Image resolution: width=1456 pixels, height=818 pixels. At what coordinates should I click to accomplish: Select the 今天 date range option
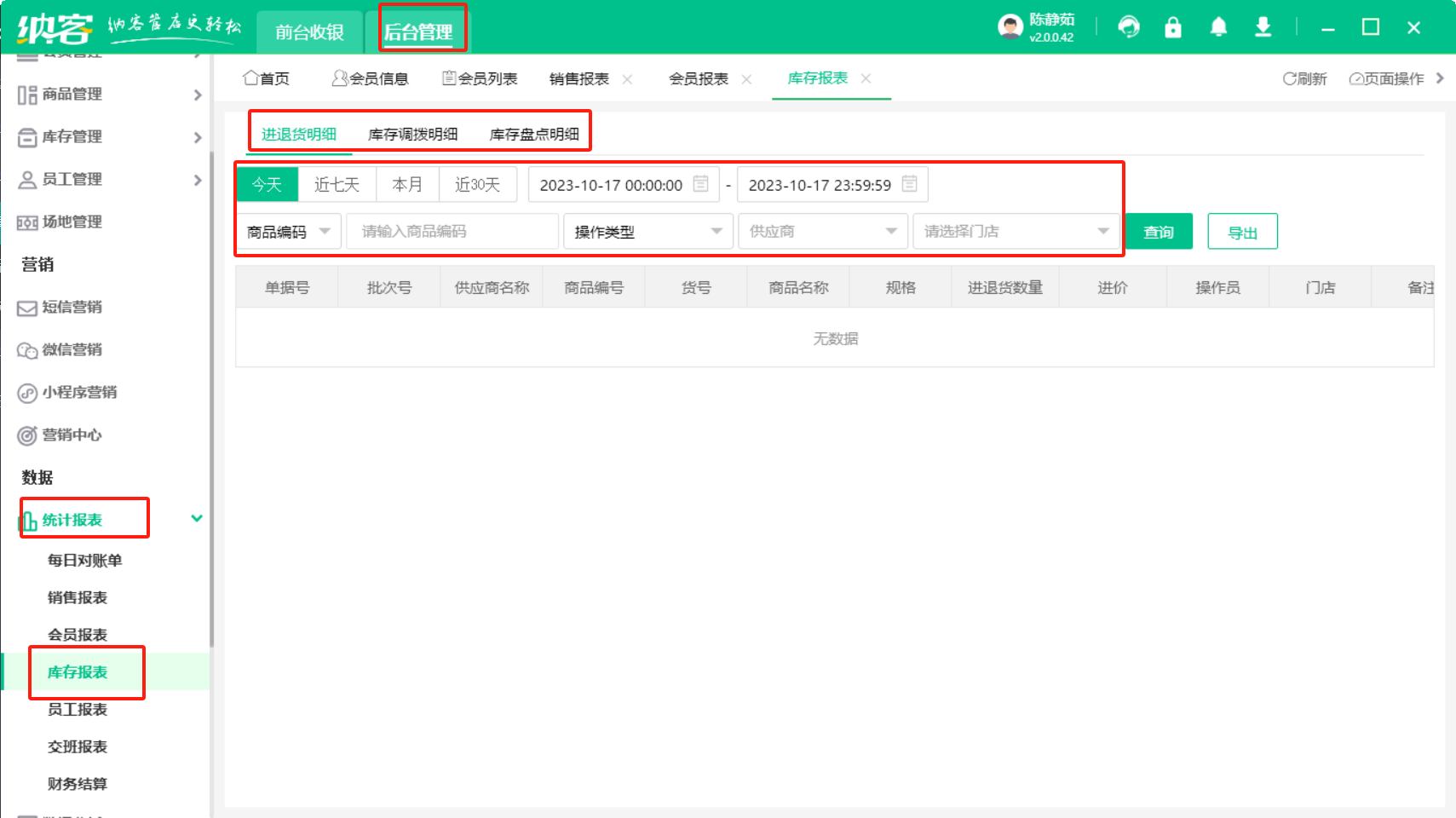click(267, 185)
